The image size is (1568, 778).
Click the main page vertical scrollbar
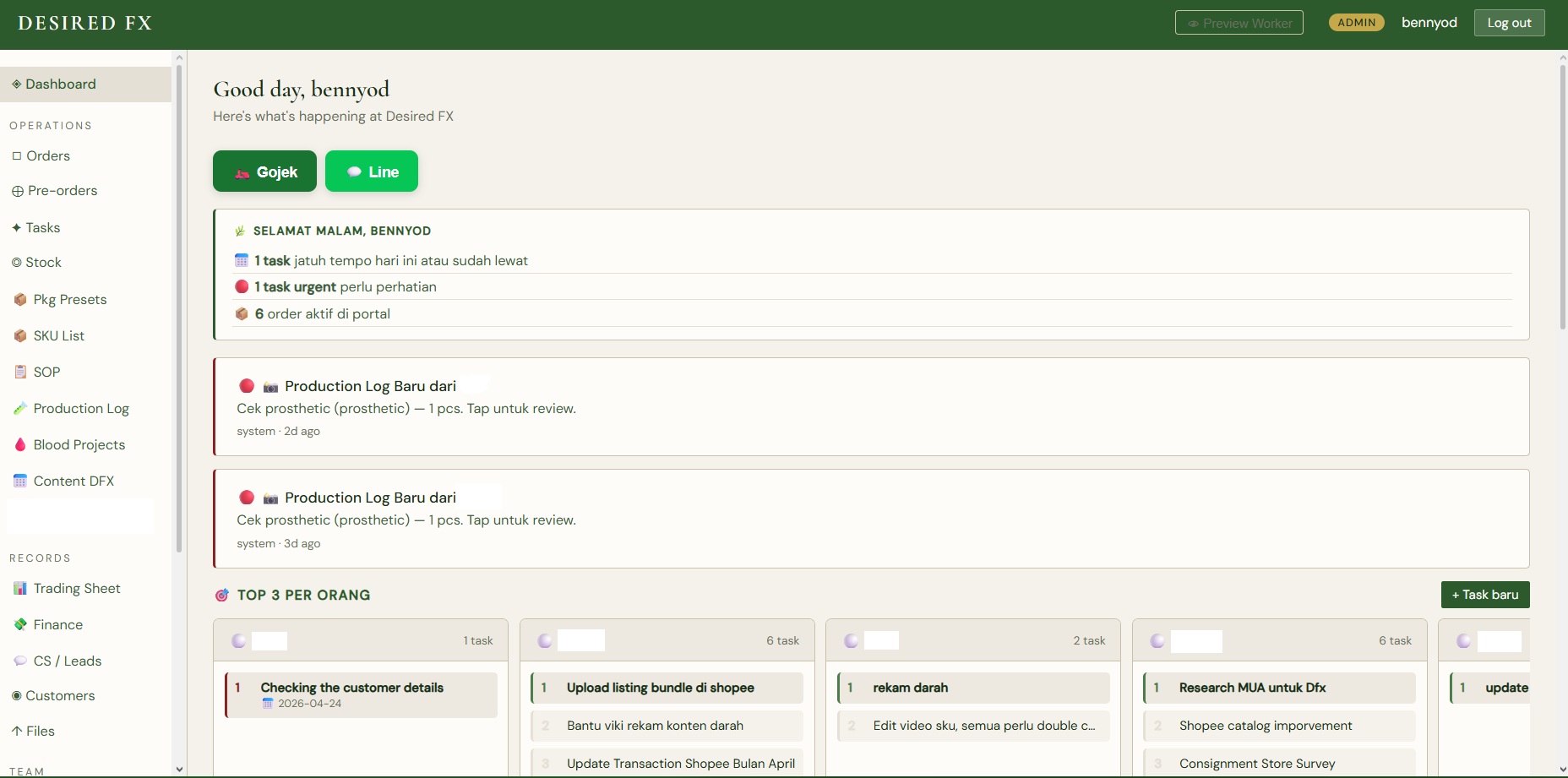click(x=1563, y=196)
